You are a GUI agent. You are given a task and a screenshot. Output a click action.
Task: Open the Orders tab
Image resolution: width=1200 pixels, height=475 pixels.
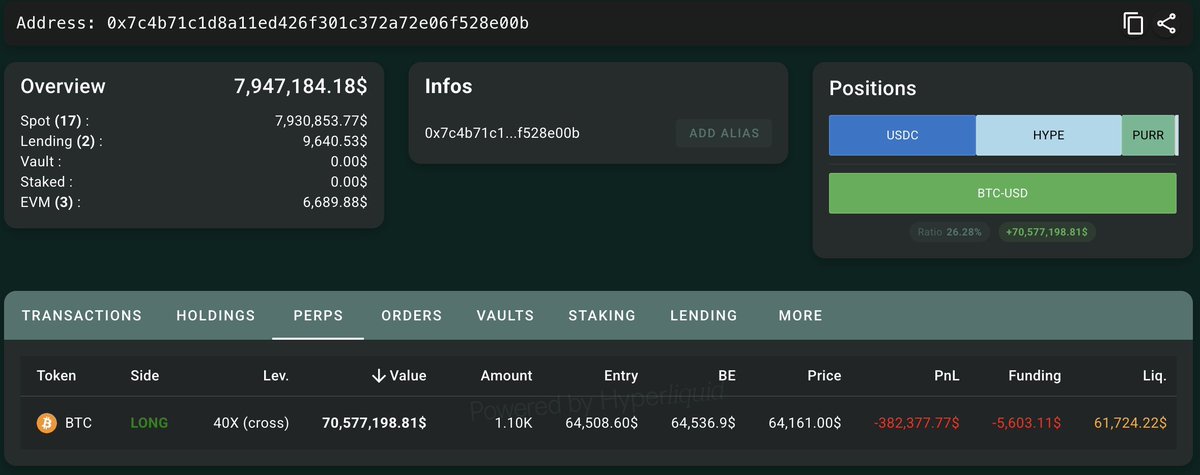pyautogui.click(x=412, y=315)
